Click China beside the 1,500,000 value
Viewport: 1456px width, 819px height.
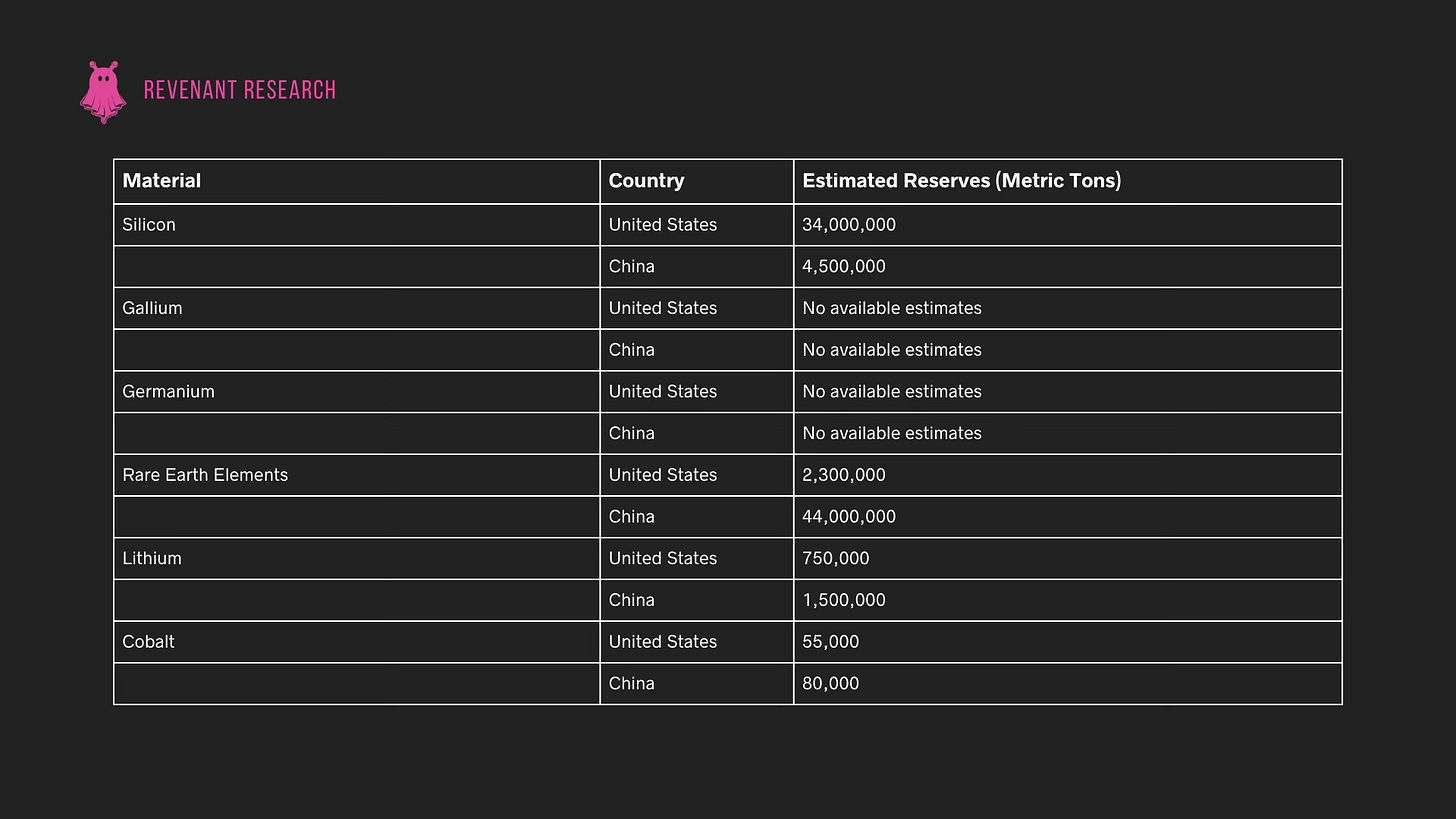632,600
